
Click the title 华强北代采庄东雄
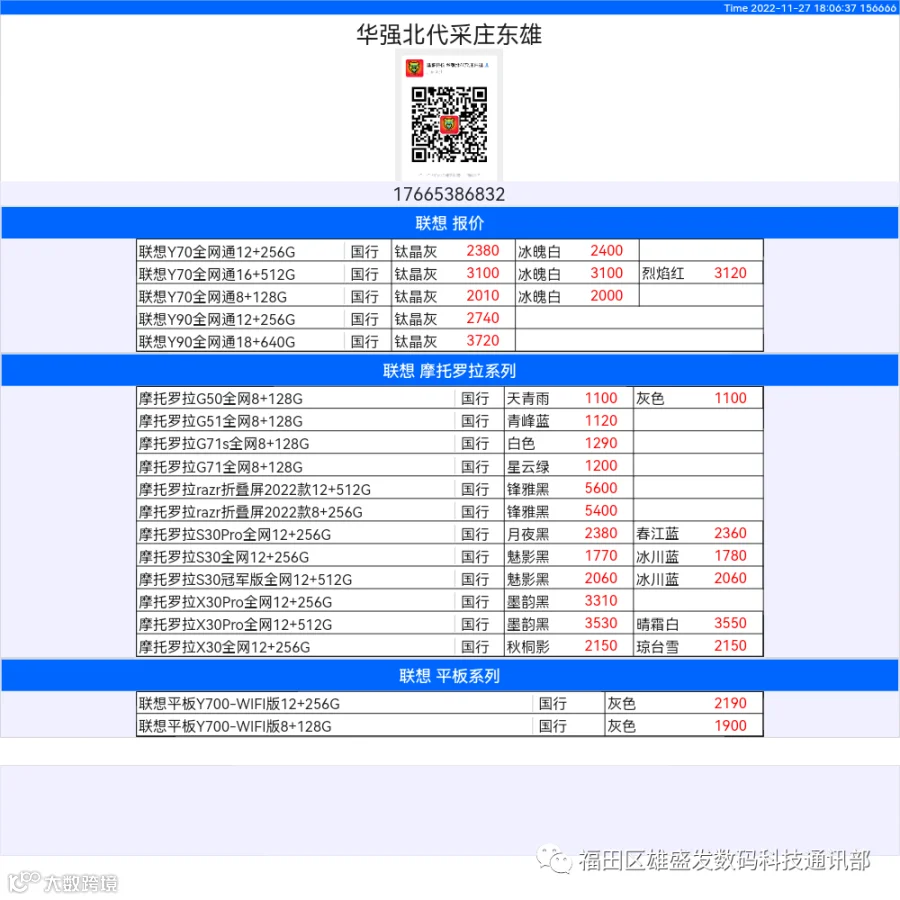(x=449, y=34)
